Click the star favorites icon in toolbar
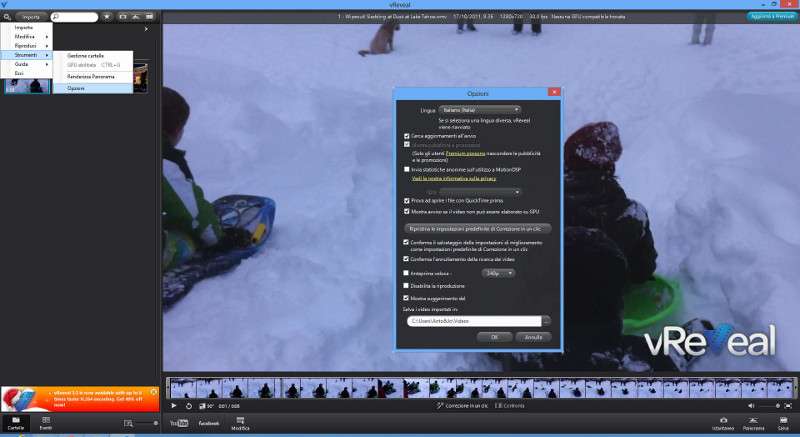800x437 pixels. pos(107,17)
